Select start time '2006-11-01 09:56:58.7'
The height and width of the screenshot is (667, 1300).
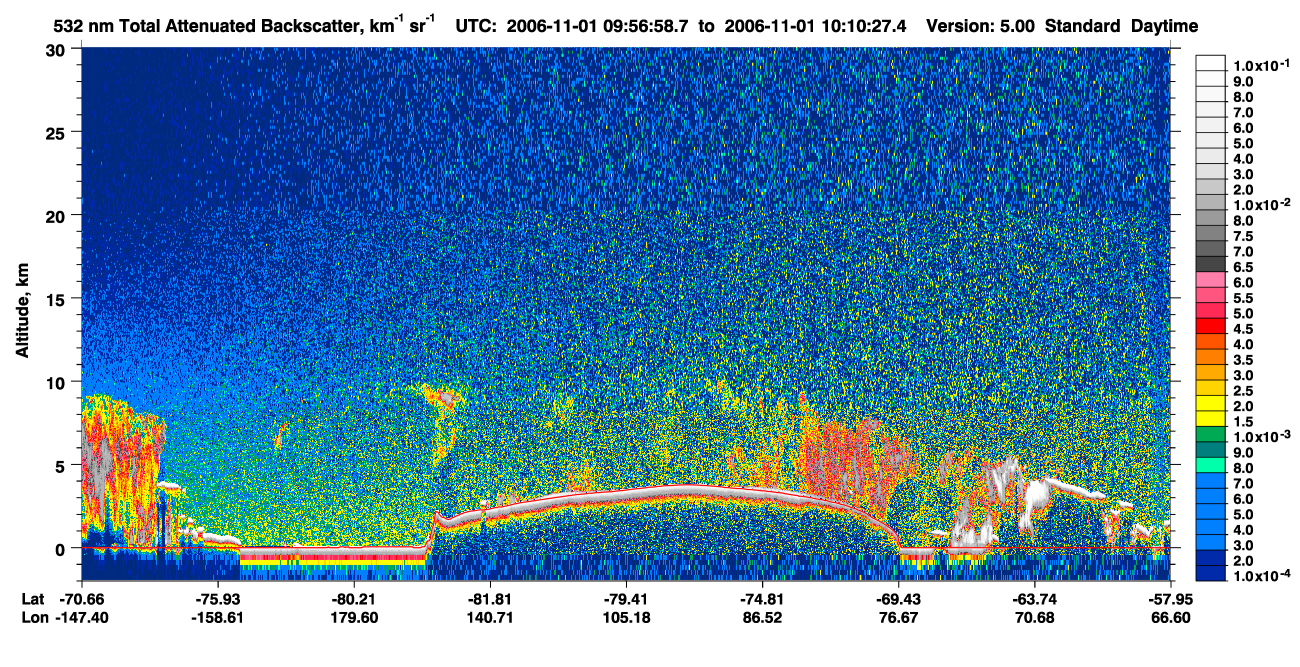coord(596,26)
